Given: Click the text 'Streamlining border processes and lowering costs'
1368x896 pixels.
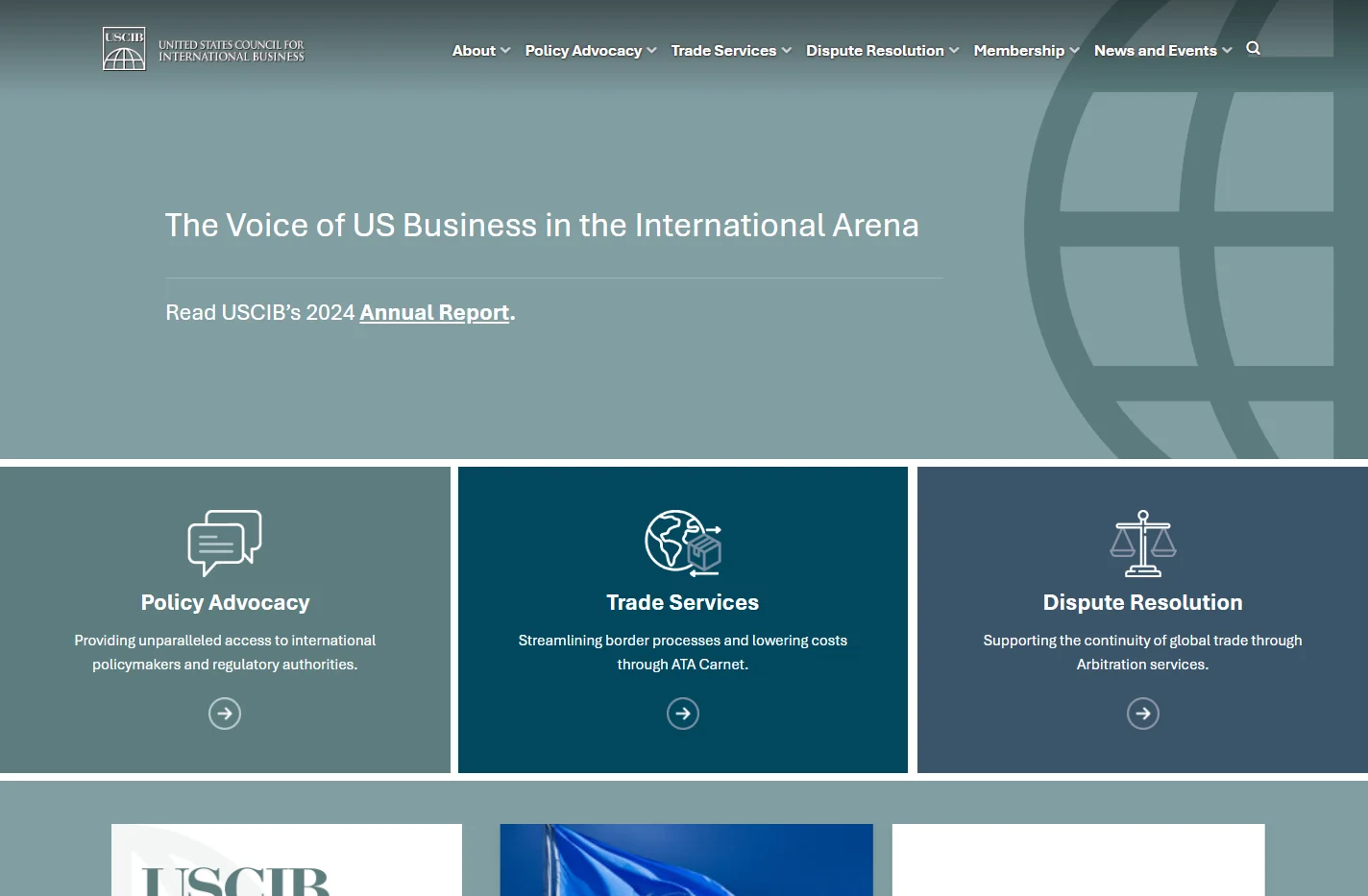Looking at the screenshot, I should tap(683, 641).
